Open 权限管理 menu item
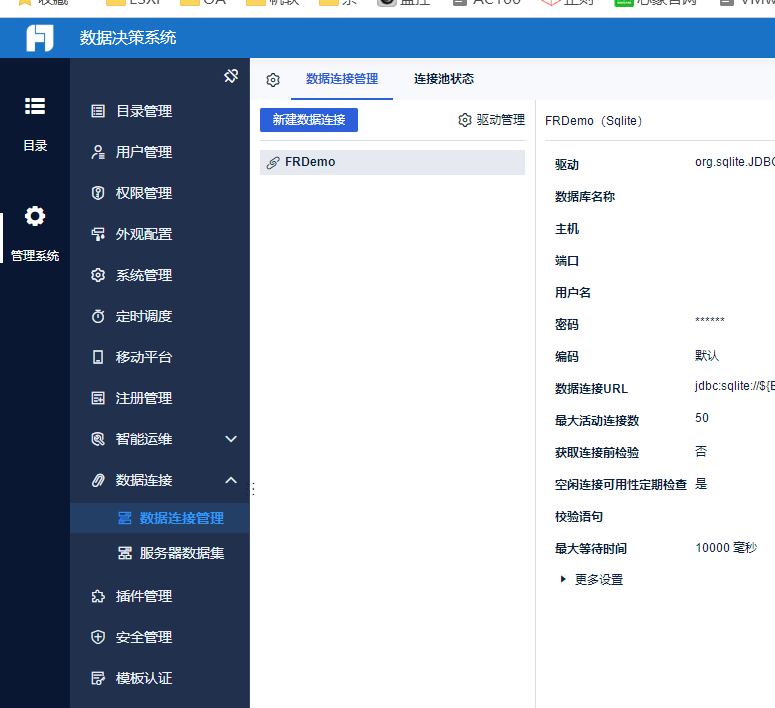 (144, 193)
